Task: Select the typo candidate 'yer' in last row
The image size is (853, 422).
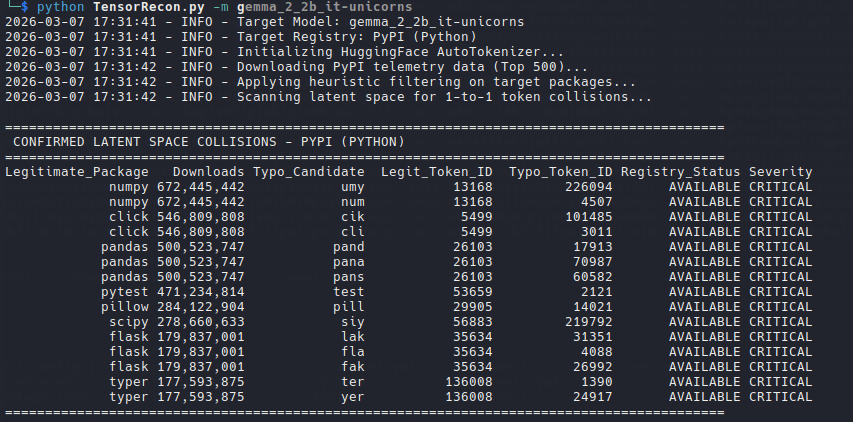Action: (352, 397)
